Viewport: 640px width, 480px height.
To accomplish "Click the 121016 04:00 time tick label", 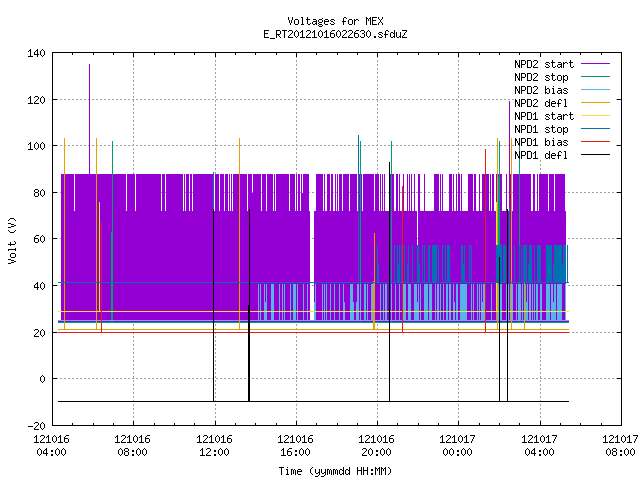I will (51, 446).
